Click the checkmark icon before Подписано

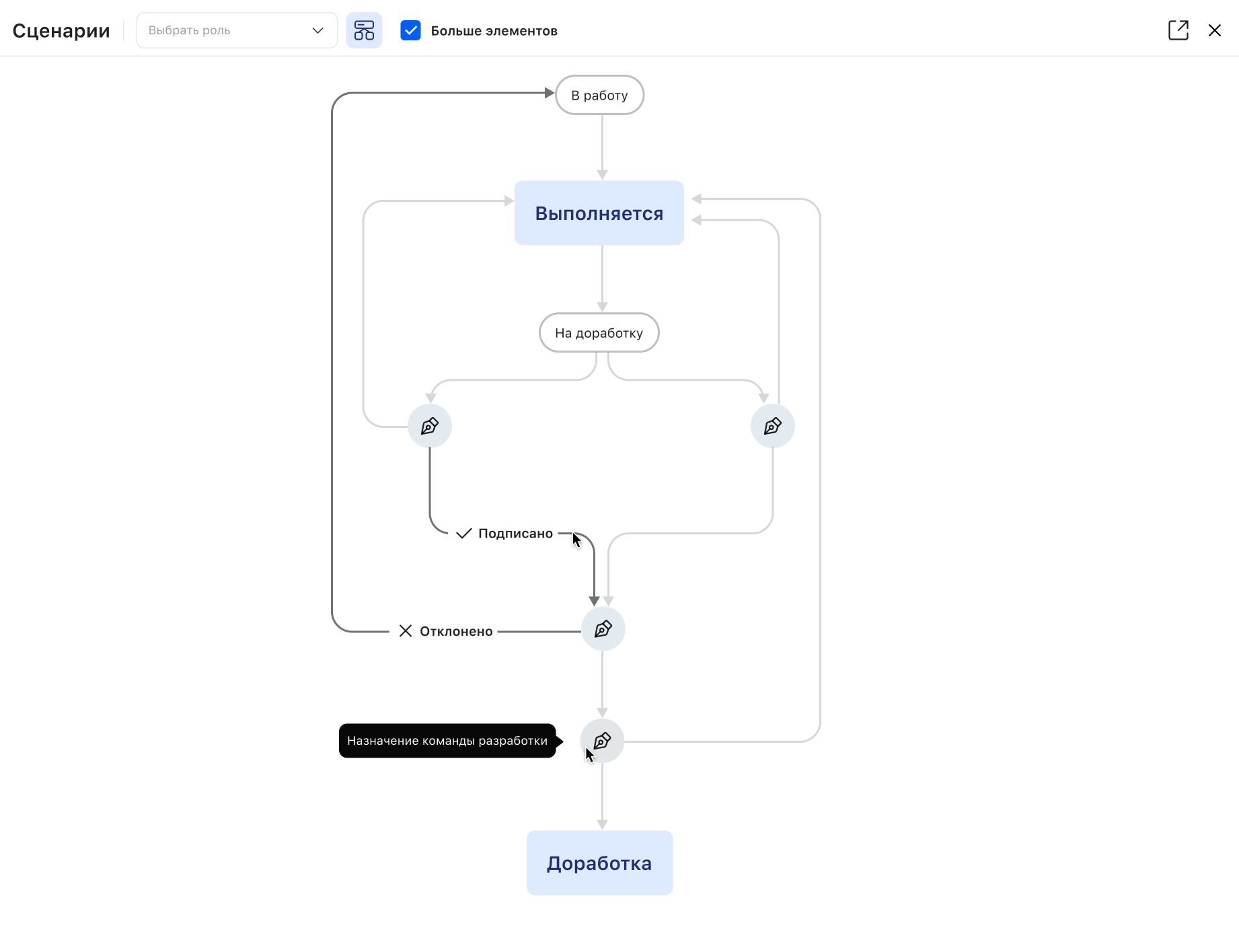click(463, 534)
